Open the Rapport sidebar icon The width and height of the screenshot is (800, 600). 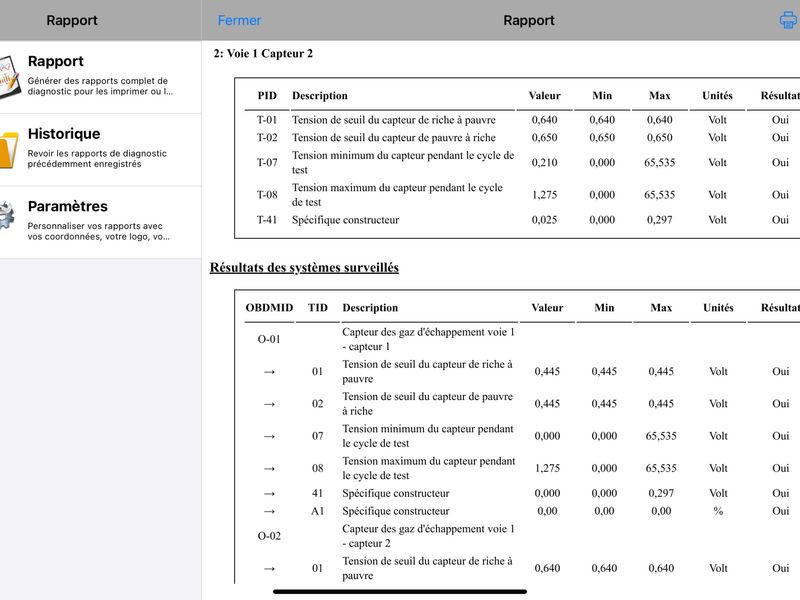[9, 77]
